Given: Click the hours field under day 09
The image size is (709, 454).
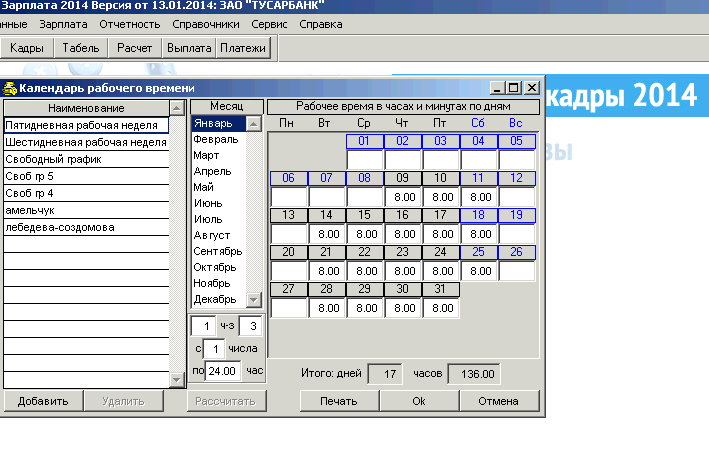Looking at the screenshot, I should click(403, 197).
